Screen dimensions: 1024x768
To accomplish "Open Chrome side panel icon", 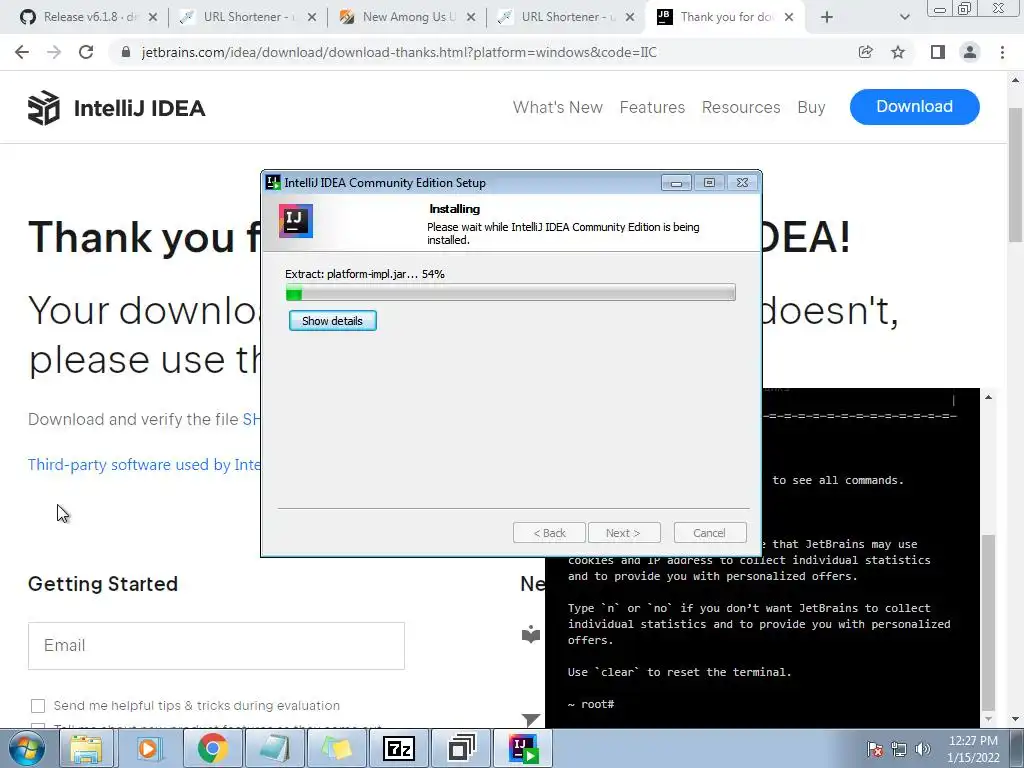I will click(938, 52).
